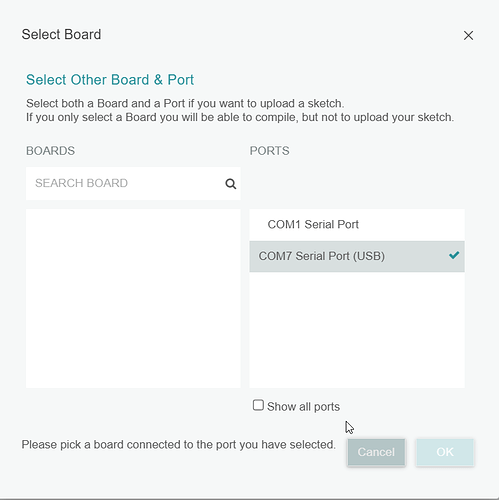Select COM1 Serial Port from ports list
This screenshot has width=499, height=500.
click(x=357, y=225)
